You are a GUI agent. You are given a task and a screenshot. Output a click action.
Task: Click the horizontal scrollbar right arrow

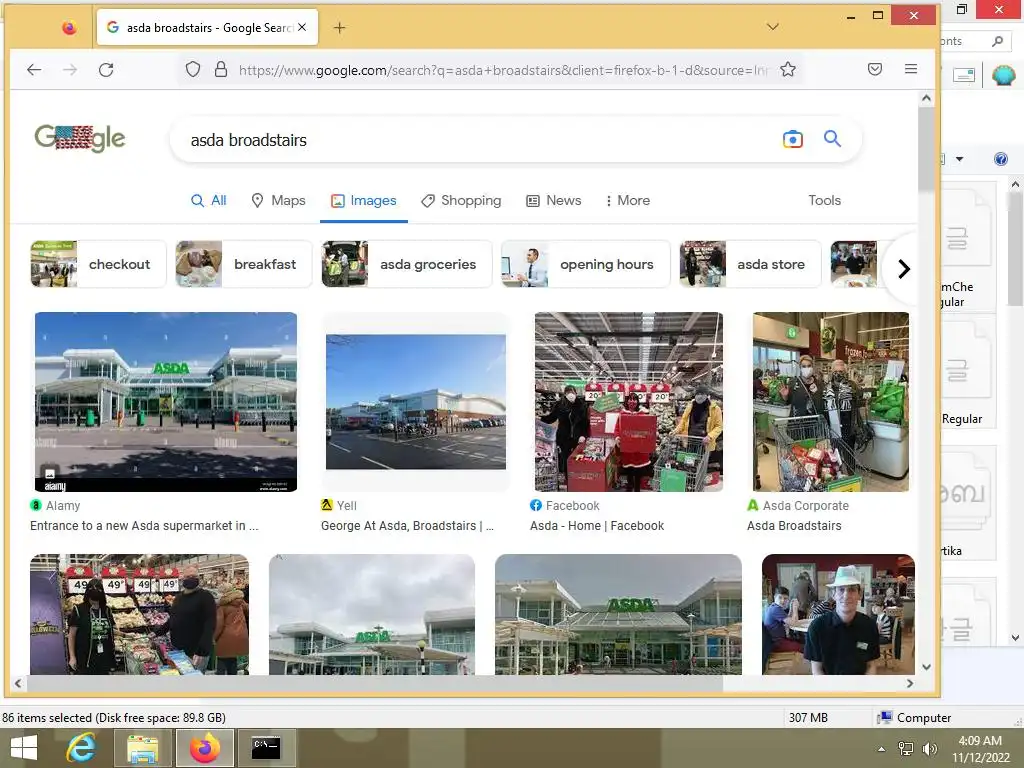point(910,683)
